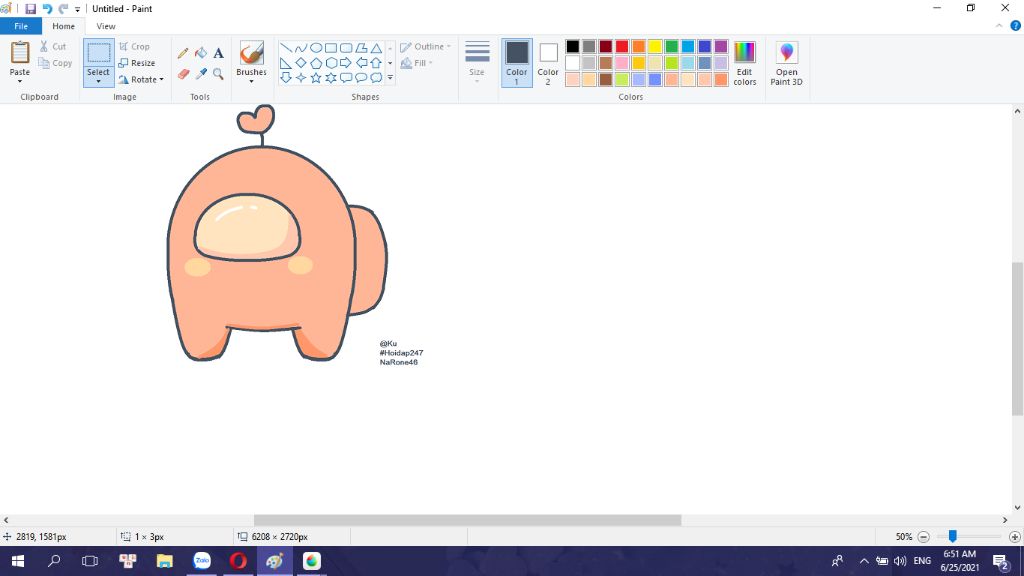1024x576 pixels.
Task: Expand the Rotate dropdown
Action: tap(161, 80)
